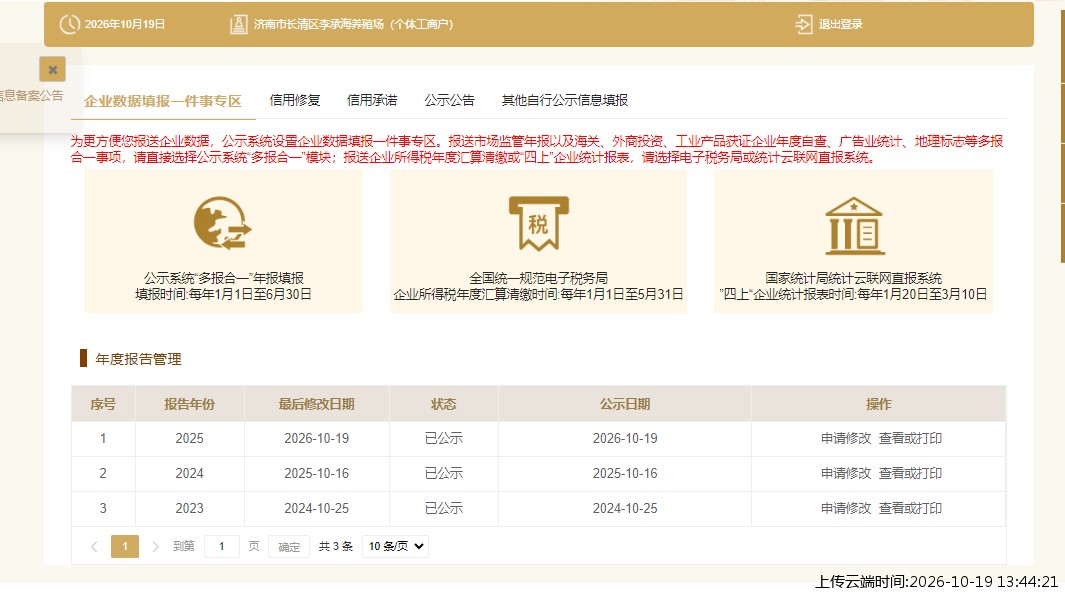This screenshot has height=595, width=1065.
Task: Click the enterprise profile icon in header
Action: click(238, 24)
